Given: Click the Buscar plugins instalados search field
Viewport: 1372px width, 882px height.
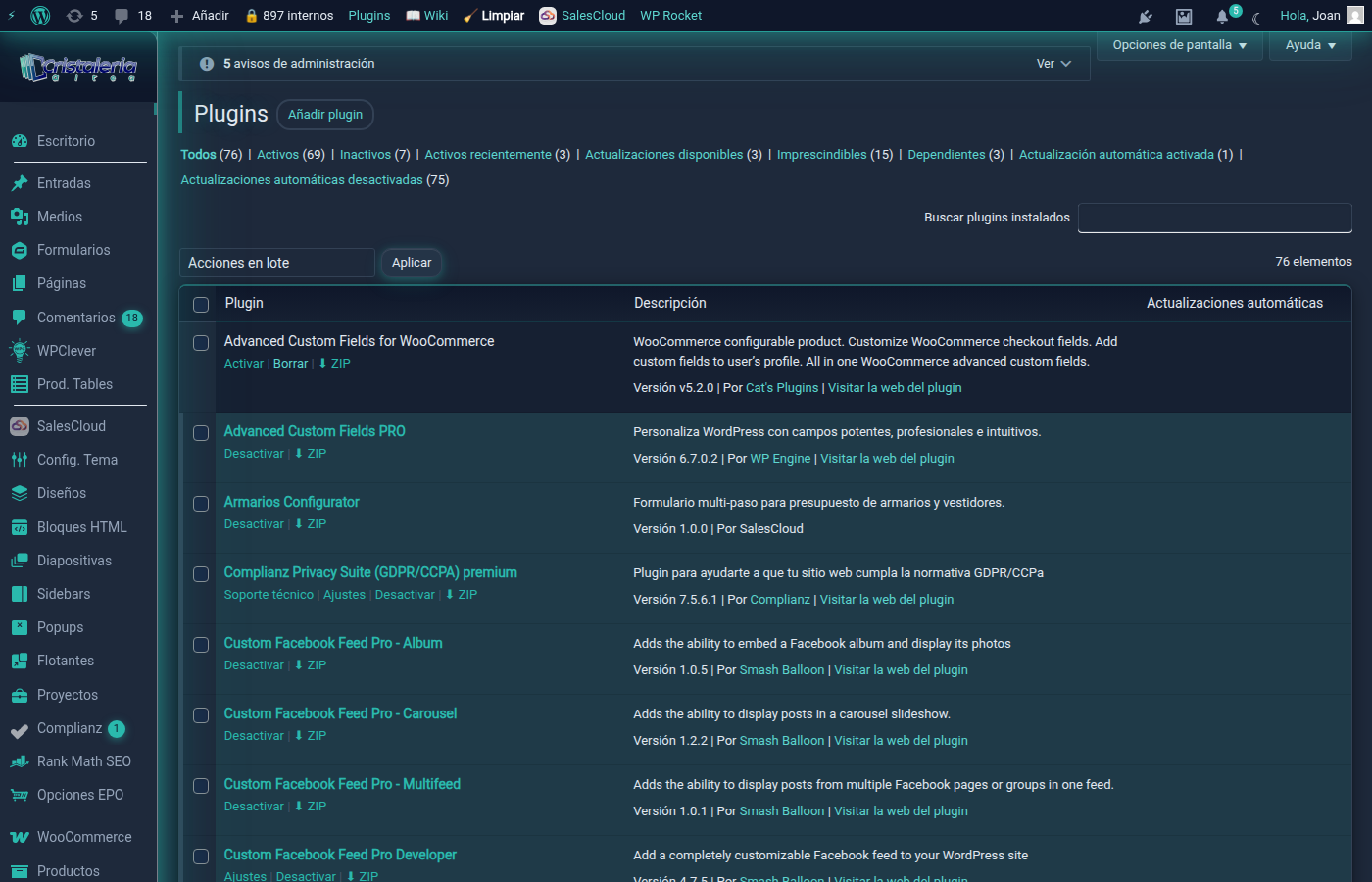Looking at the screenshot, I should 1214,218.
